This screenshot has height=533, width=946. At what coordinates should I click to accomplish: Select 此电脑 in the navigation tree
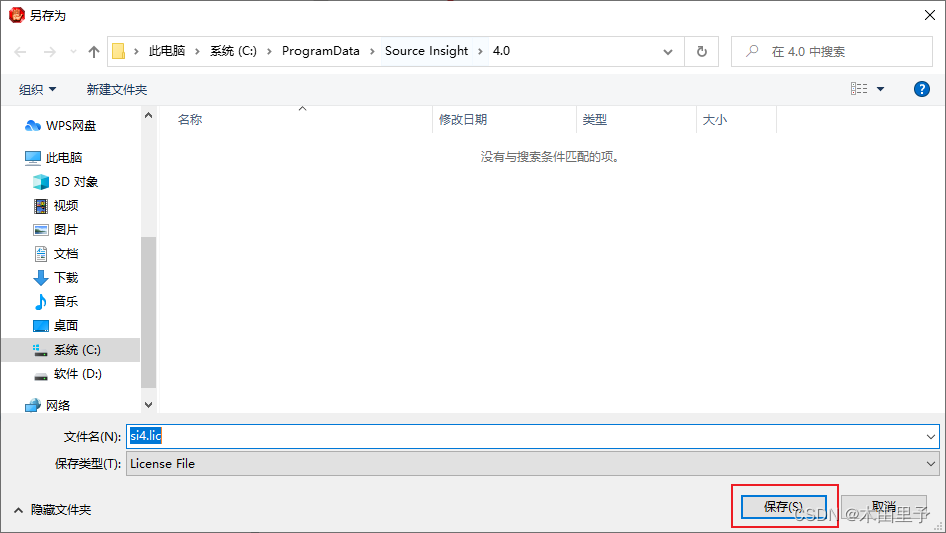click(53, 158)
